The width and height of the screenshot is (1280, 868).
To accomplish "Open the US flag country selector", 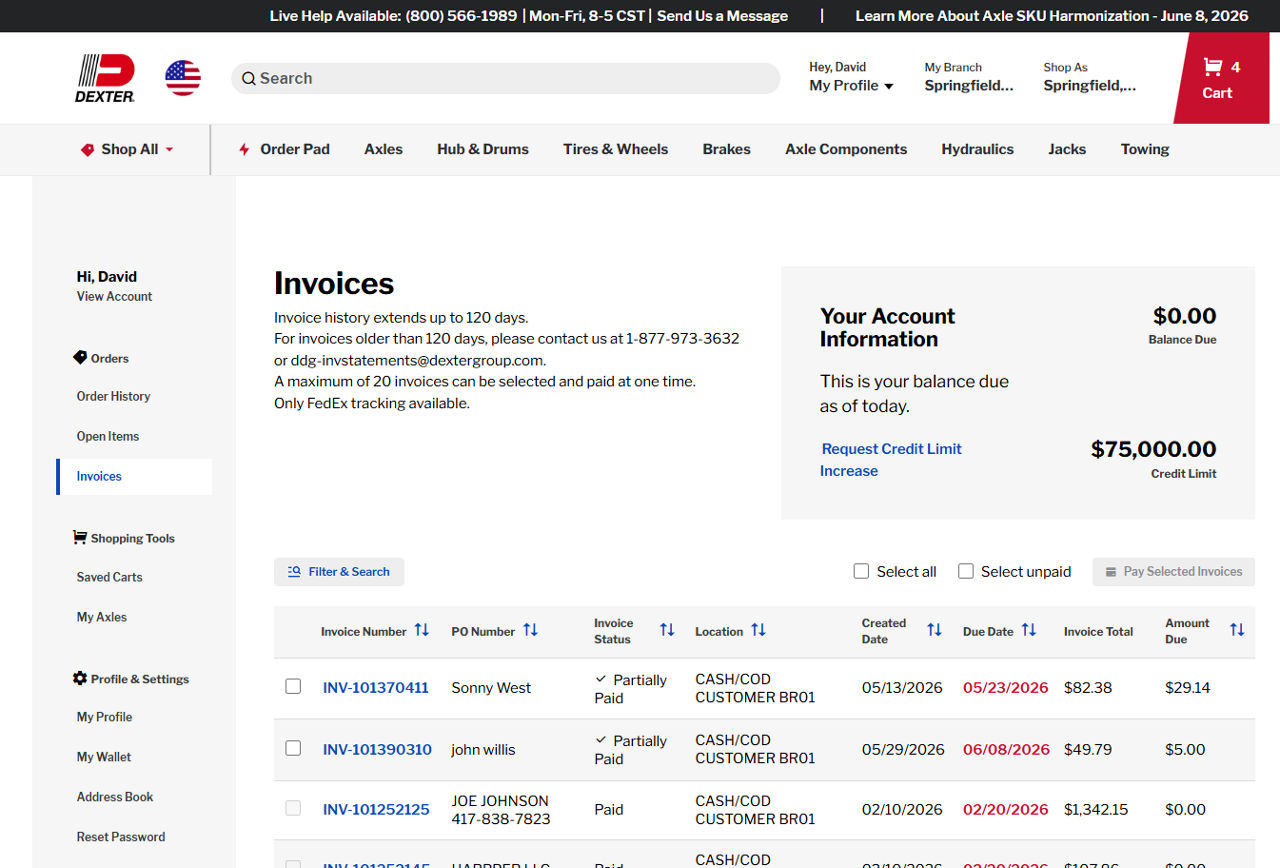I will pyautogui.click(x=183, y=78).
